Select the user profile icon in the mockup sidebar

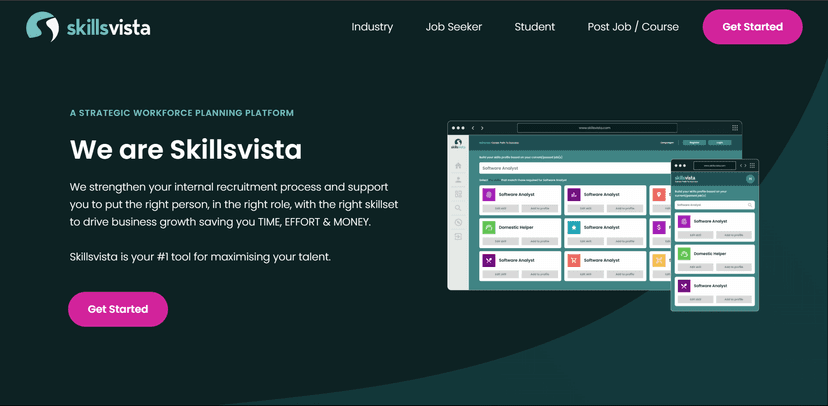pyautogui.click(x=458, y=180)
